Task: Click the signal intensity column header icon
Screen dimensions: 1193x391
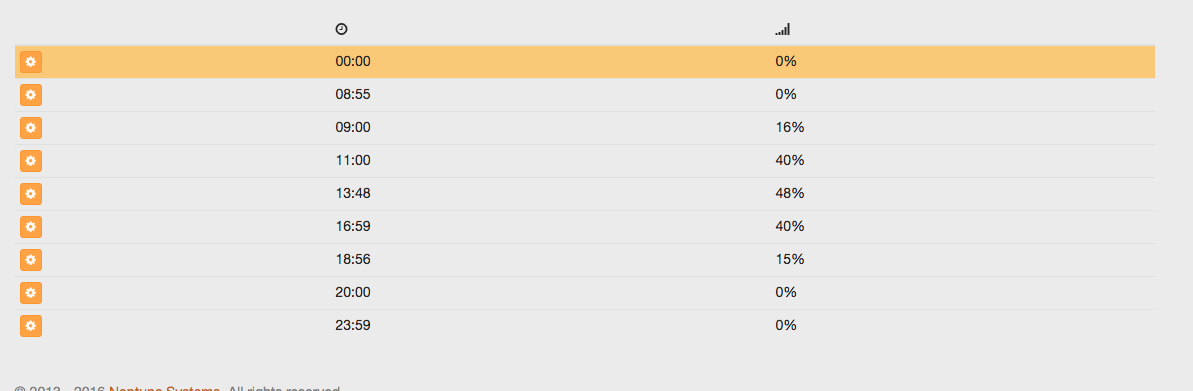Action: tap(783, 29)
